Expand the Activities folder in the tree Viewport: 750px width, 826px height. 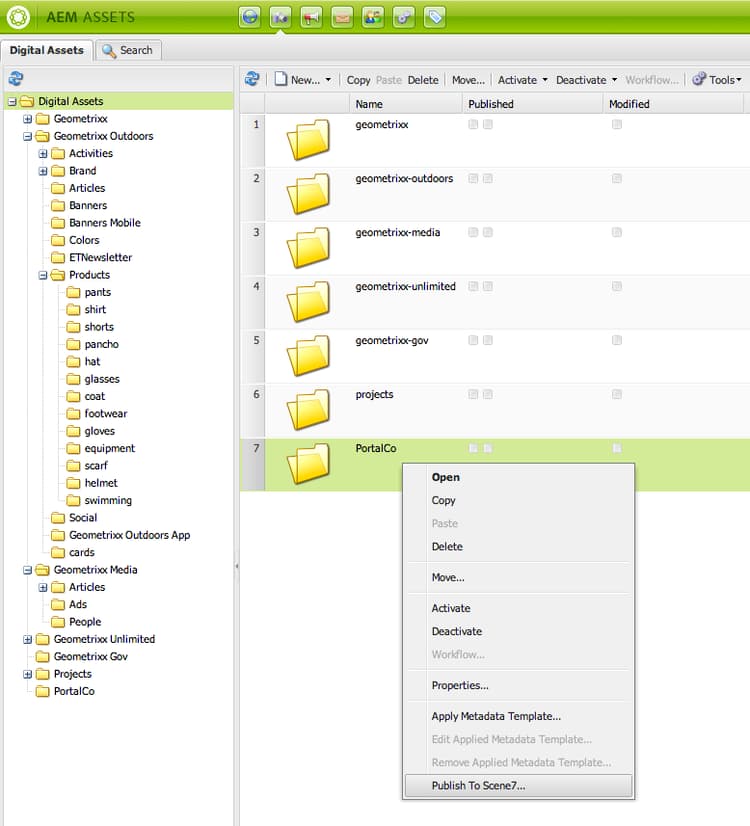click(x=43, y=154)
